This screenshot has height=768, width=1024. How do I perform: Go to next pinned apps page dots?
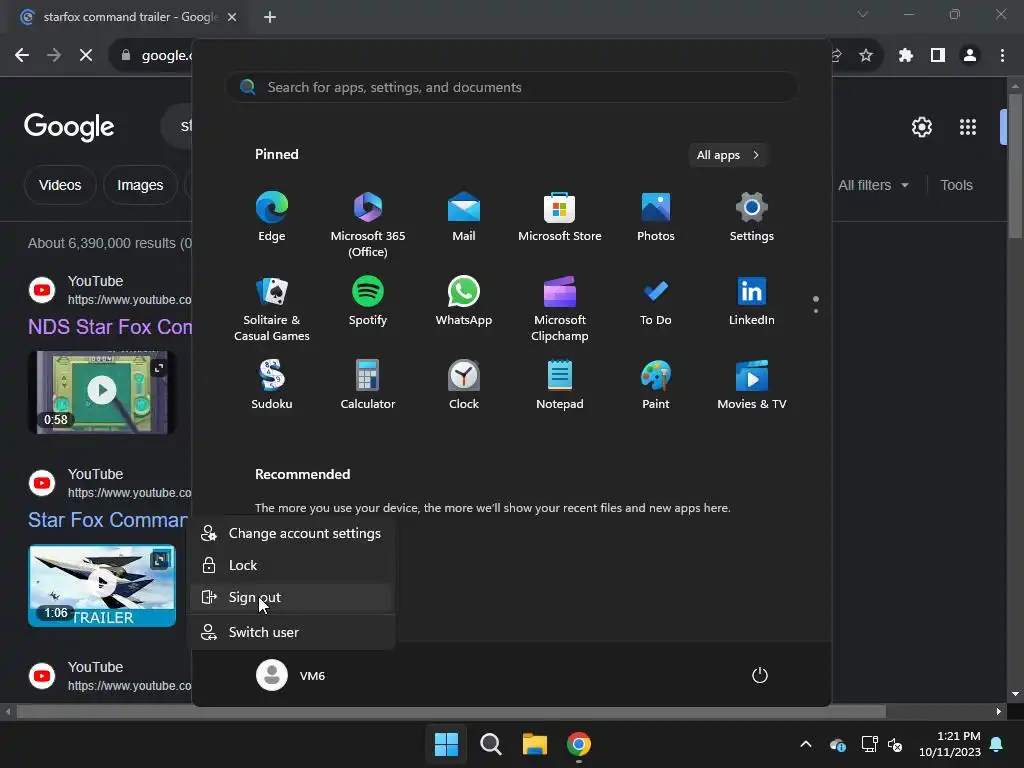pos(816,305)
